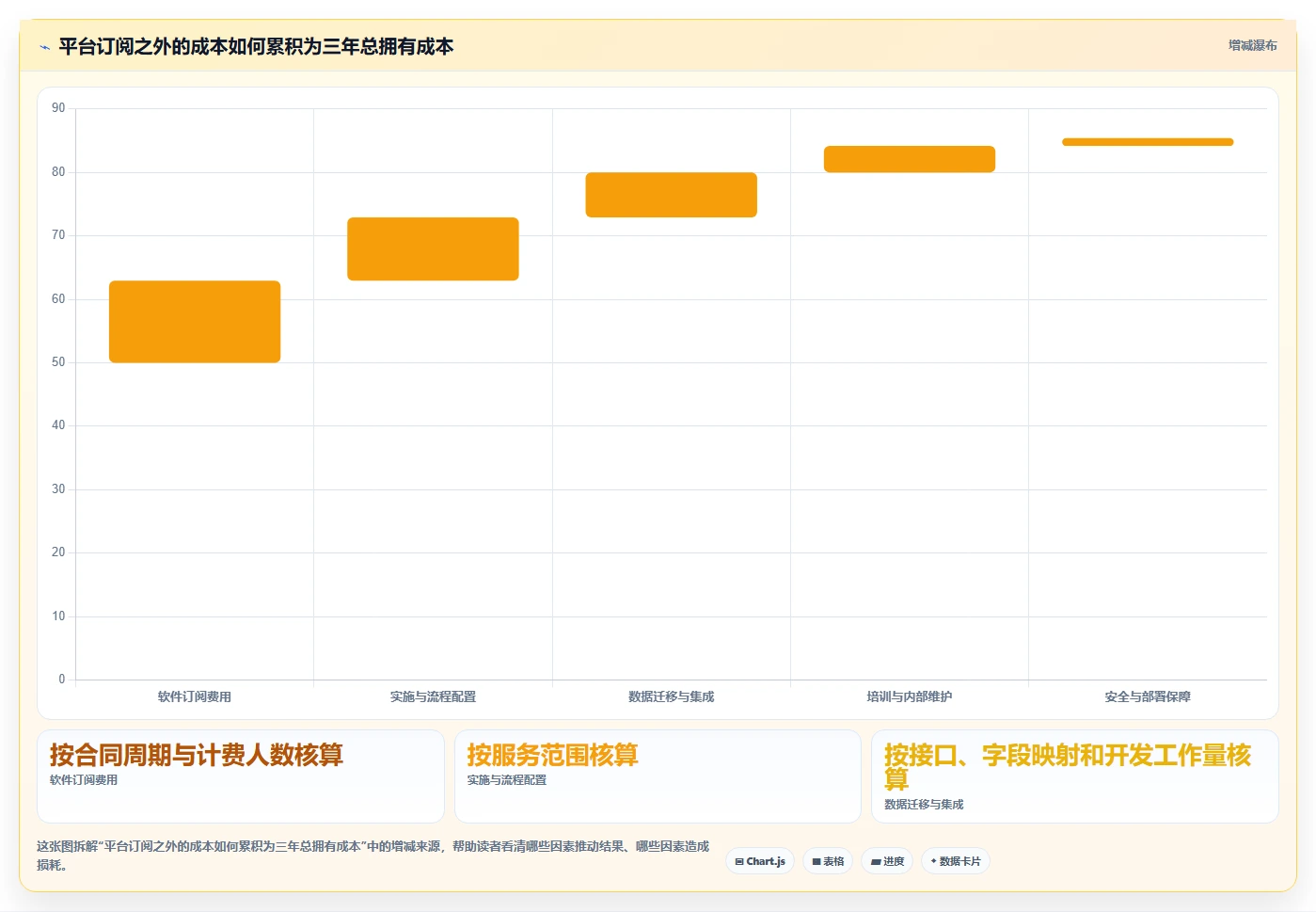This screenshot has height=912, width=1316.
Task: Click the chart title 平台订阅之外的成本
Action: click(x=256, y=46)
